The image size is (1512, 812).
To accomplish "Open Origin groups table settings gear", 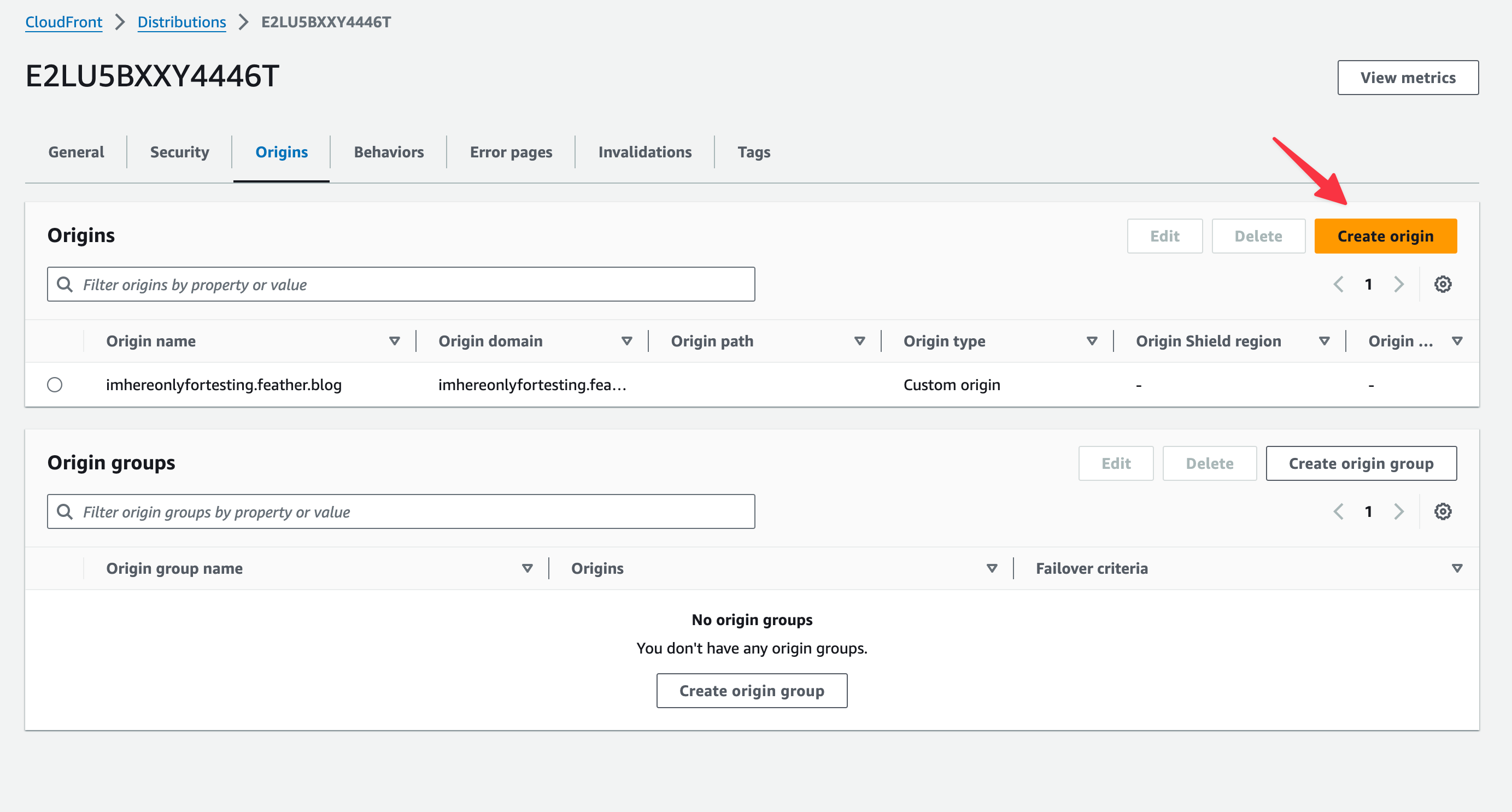I will pyautogui.click(x=1443, y=511).
